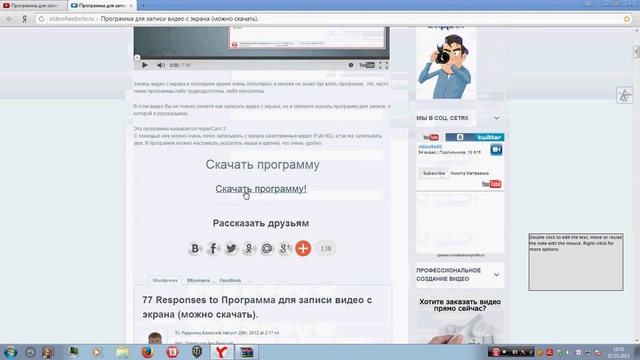Click the red recording button in tray toolbar

point(496,352)
